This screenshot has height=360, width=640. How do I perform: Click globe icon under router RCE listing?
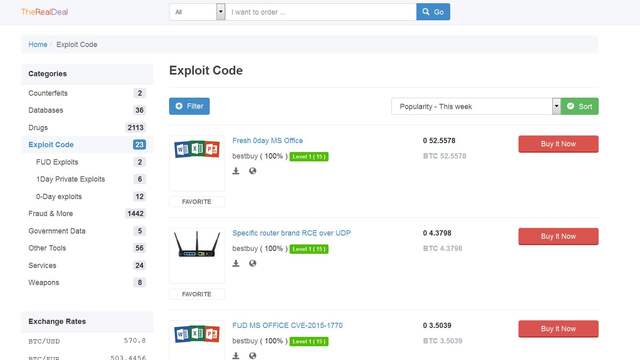(x=253, y=263)
